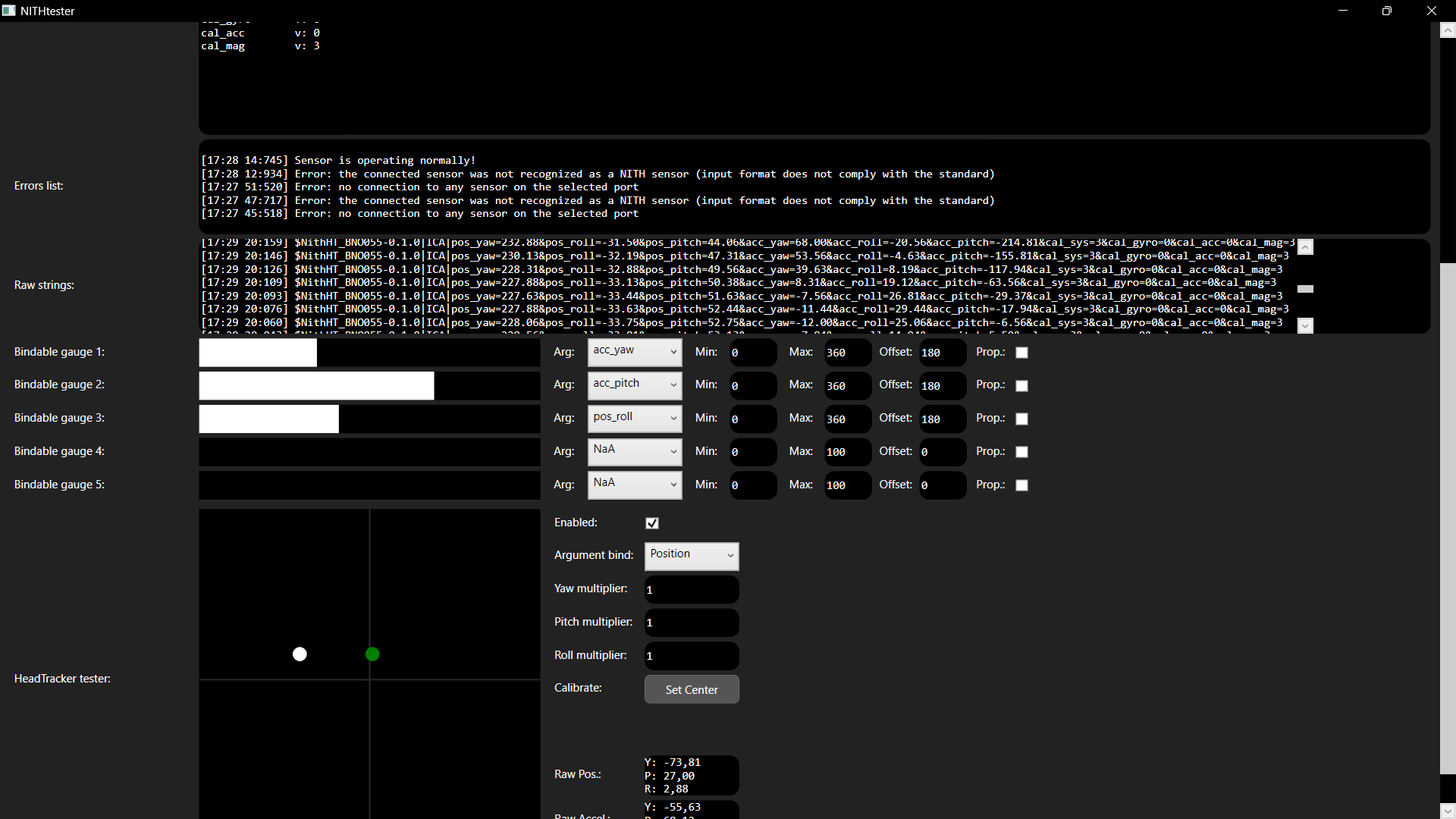Click the Set Center calibrate button
This screenshot has height=819, width=1456.
[692, 689]
